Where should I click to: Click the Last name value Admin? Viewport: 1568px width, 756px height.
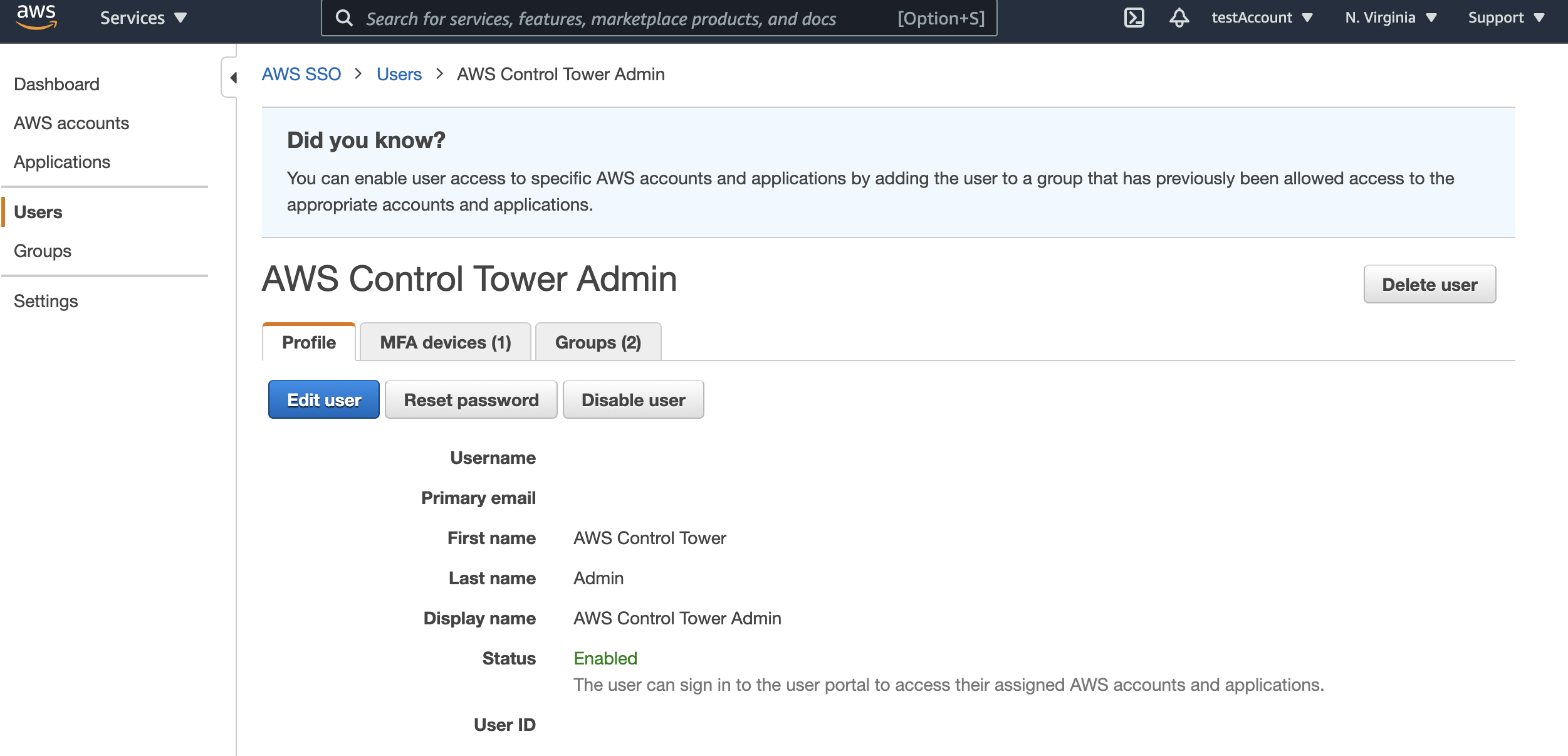(x=598, y=578)
